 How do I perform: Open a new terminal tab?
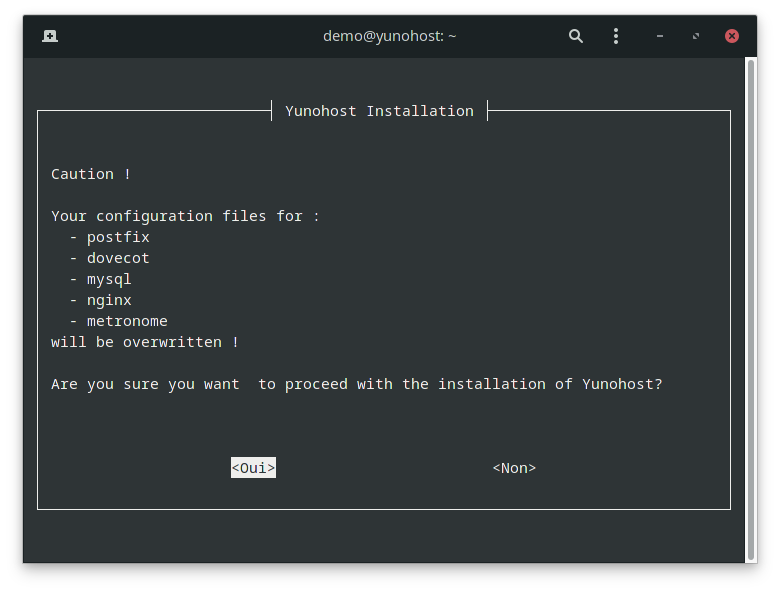tap(50, 36)
